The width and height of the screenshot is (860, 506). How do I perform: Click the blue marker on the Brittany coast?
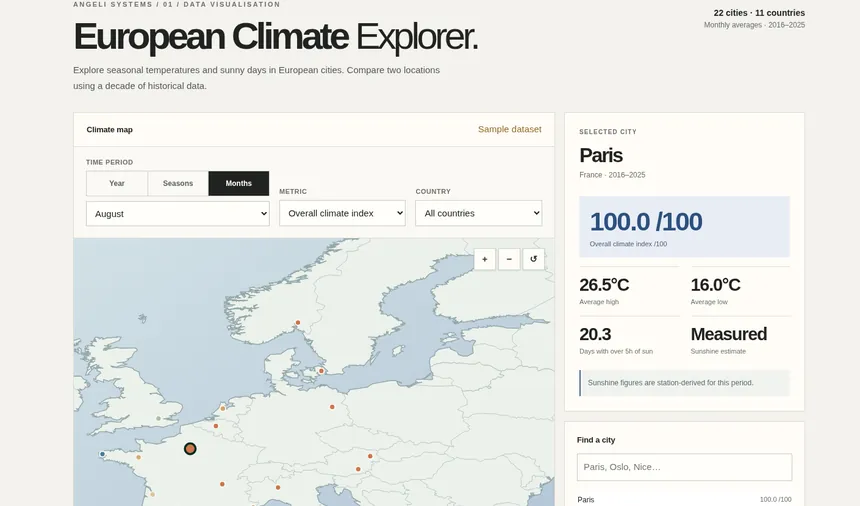(102, 454)
